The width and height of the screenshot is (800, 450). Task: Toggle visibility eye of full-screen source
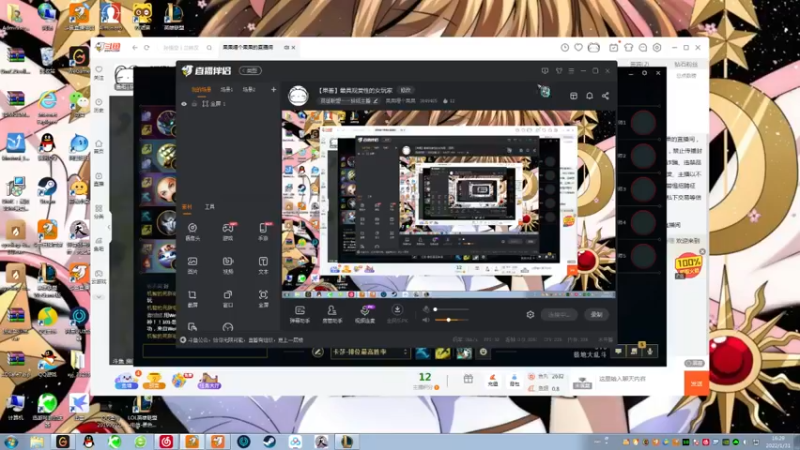pyautogui.click(x=184, y=104)
